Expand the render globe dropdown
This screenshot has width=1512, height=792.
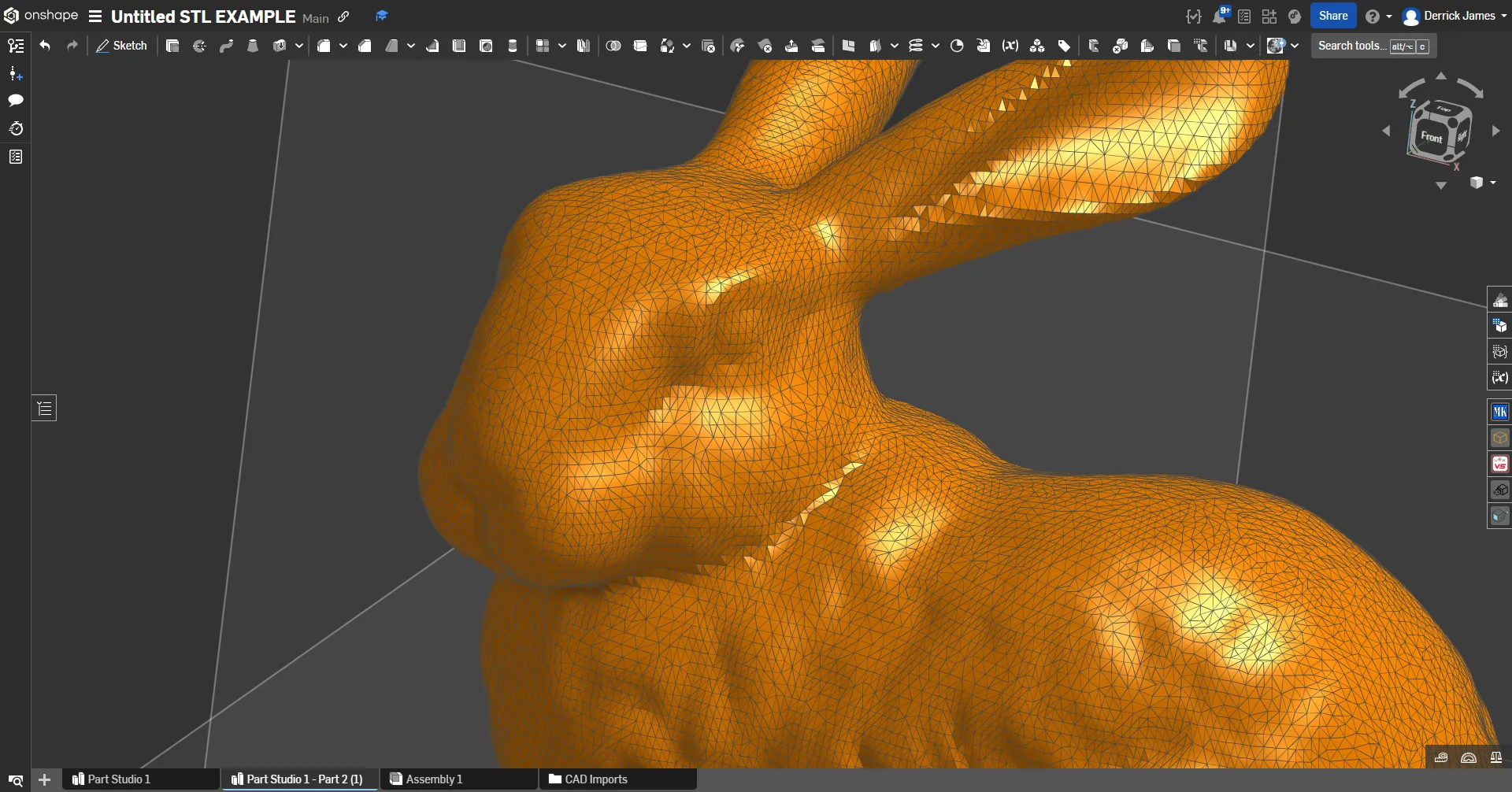pos(1295,46)
